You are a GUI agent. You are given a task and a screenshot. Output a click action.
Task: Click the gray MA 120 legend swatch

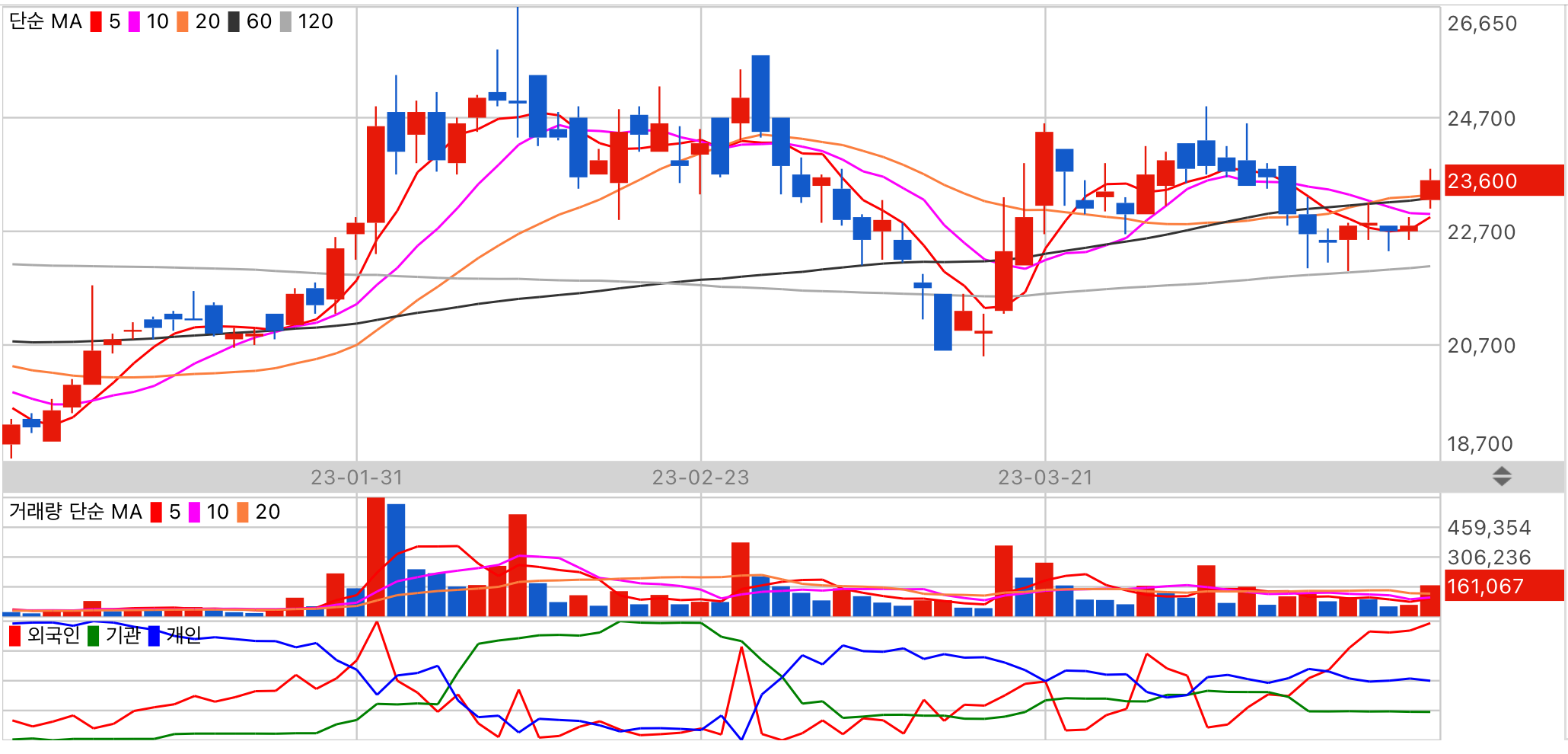pos(285,21)
